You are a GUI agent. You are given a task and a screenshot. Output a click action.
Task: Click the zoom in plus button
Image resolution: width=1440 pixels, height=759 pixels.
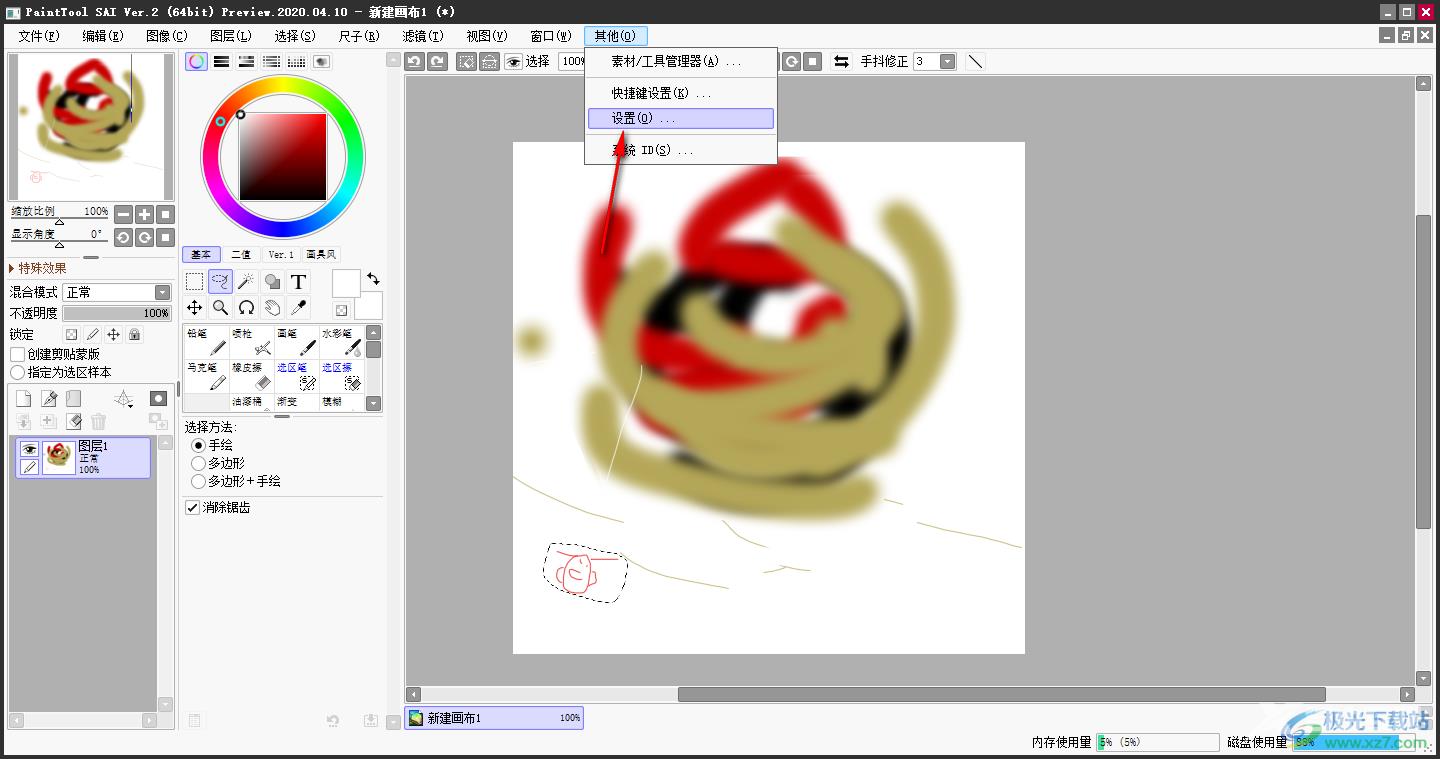(x=145, y=214)
